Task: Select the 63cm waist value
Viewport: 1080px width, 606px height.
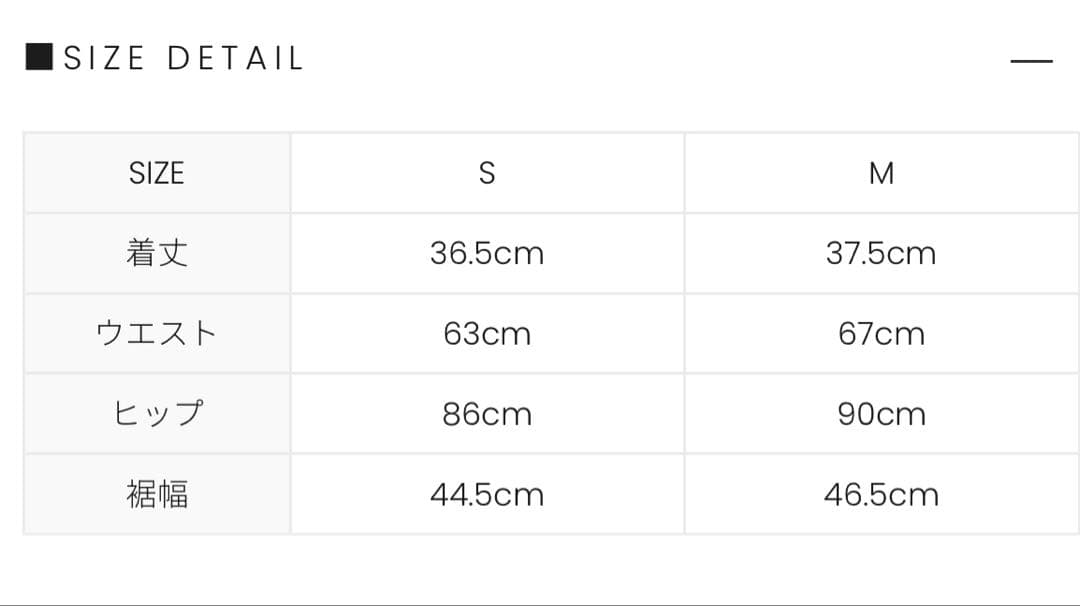Action: pyautogui.click(x=487, y=333)
